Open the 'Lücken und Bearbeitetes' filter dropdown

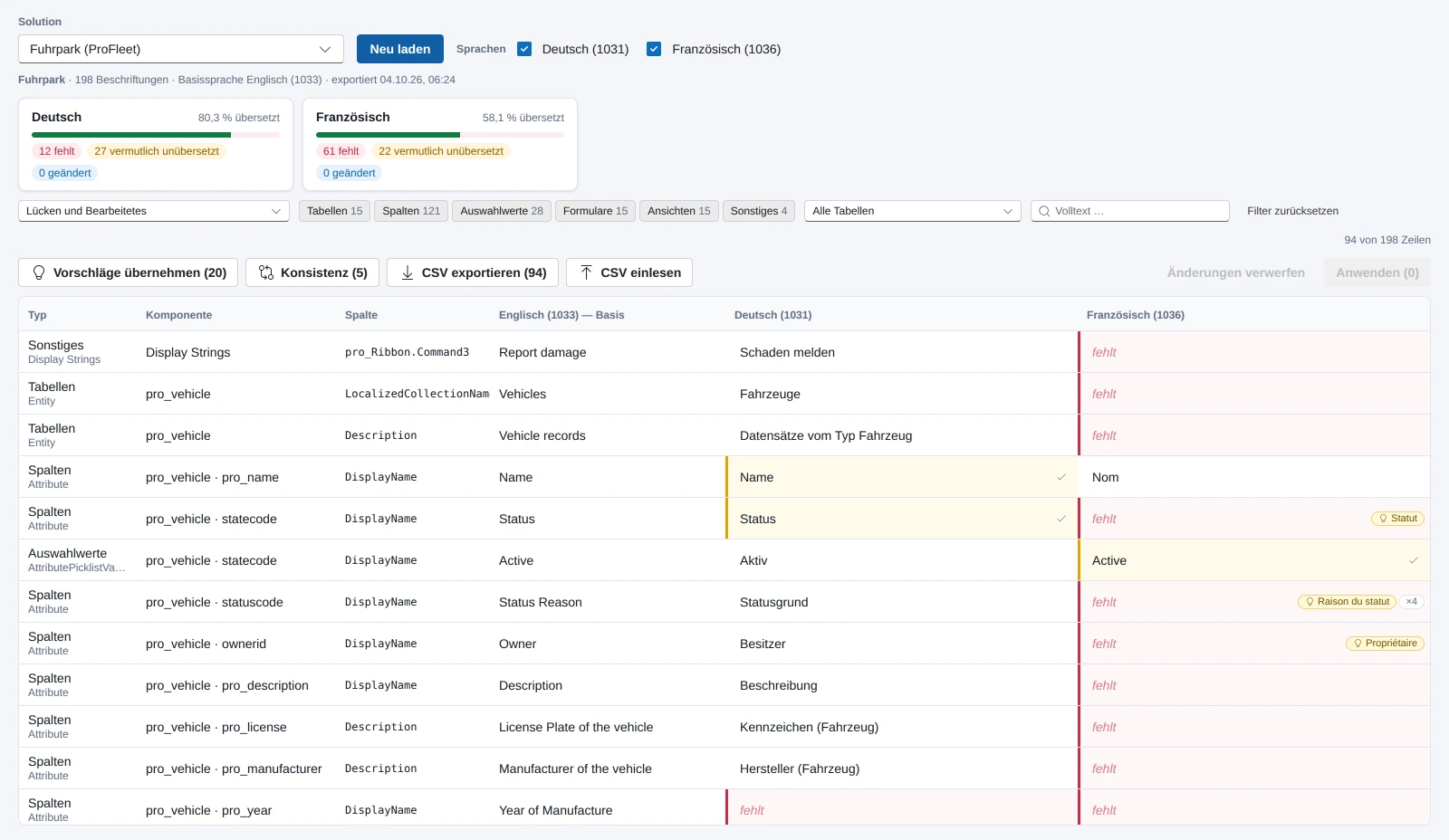154,211
